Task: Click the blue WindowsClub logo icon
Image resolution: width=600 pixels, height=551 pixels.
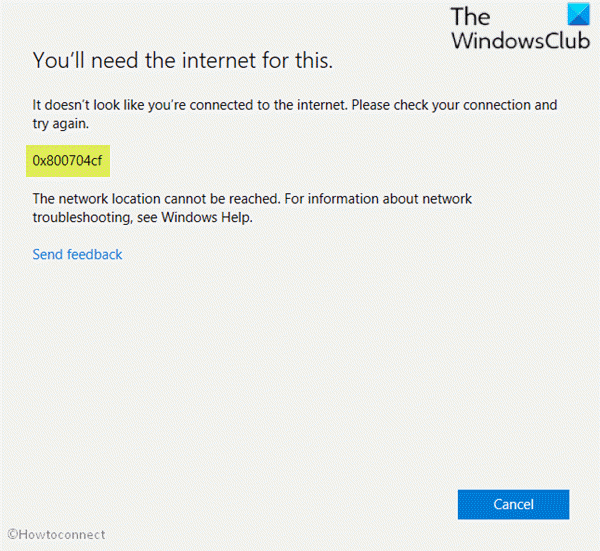Action: [x=579, y=14]
